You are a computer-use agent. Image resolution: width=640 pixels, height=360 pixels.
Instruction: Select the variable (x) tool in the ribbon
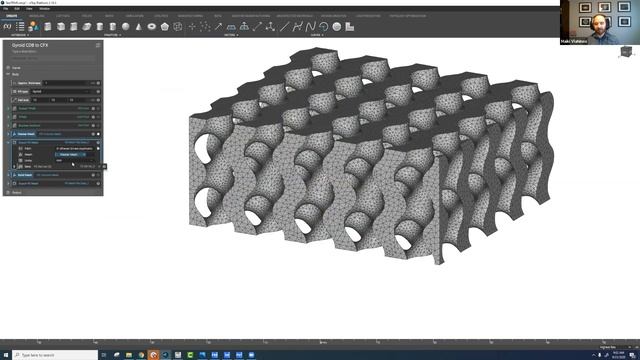tap(7, 27)
